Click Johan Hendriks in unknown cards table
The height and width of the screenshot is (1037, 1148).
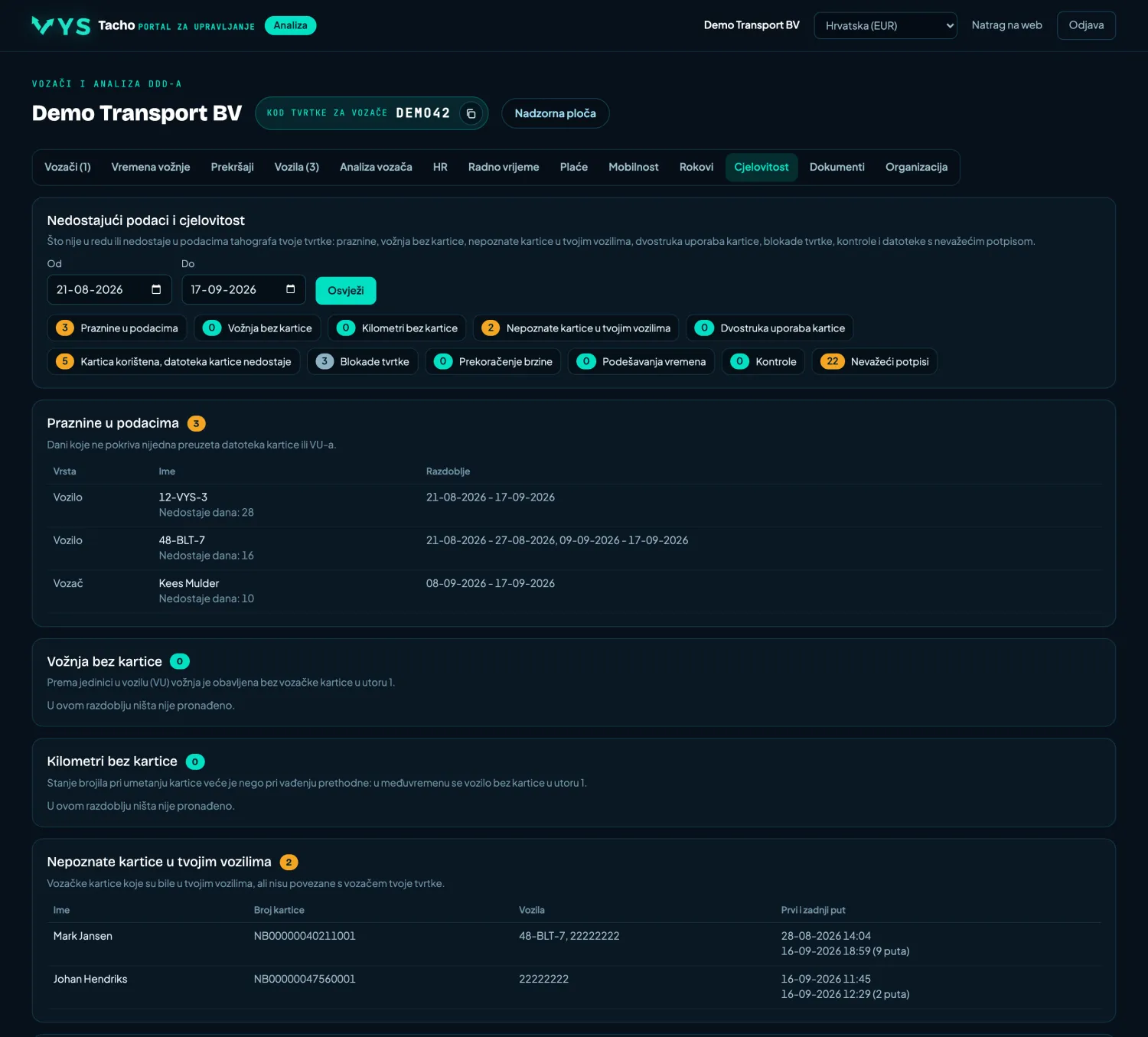coord(90,979)
